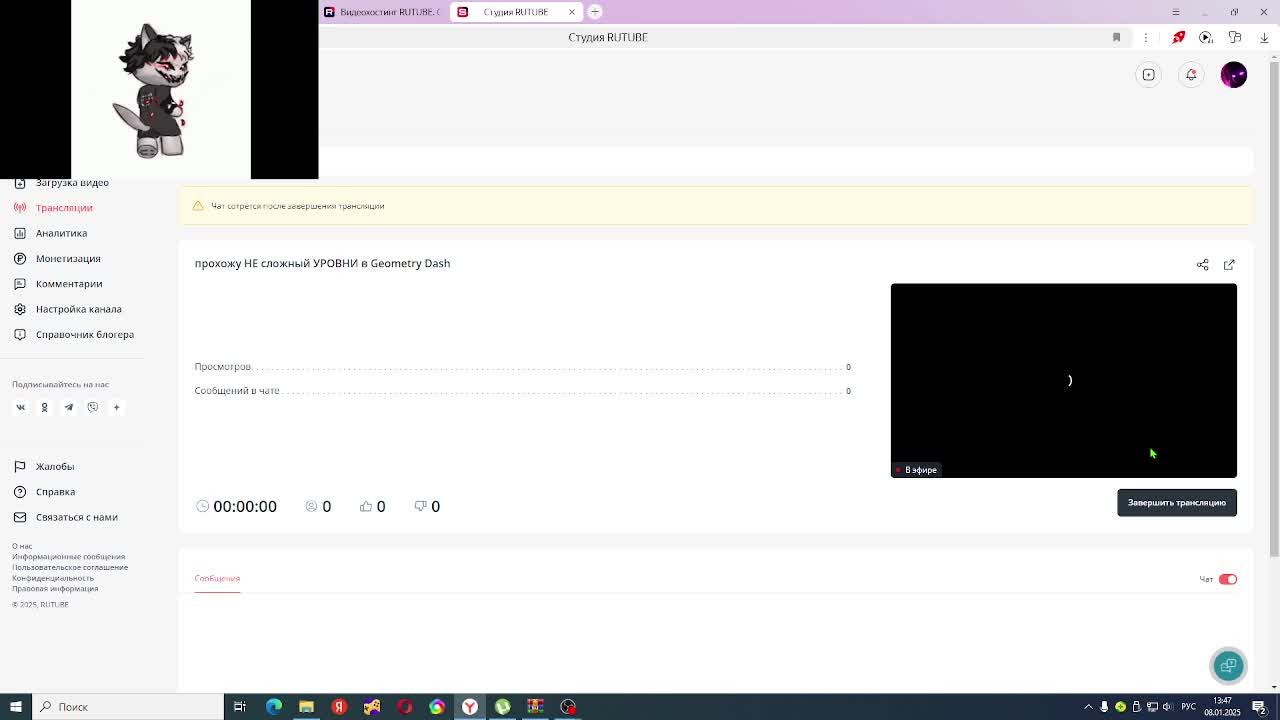Switch to Видеохостинг RUTUBE browser tab
Image resolution: width=1280 pixels, height=720 pixels.
(380, 12)
